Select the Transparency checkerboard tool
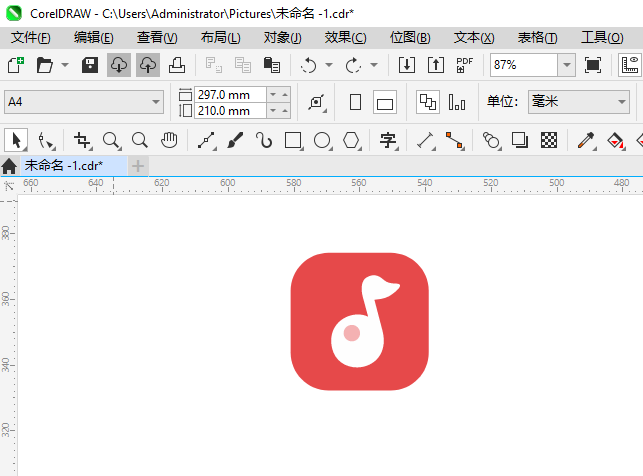 click(x=549, y=140)
